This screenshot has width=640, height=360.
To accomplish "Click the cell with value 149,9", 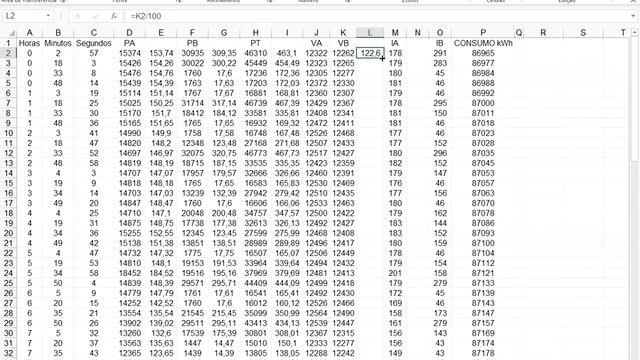I will point(161,133).
